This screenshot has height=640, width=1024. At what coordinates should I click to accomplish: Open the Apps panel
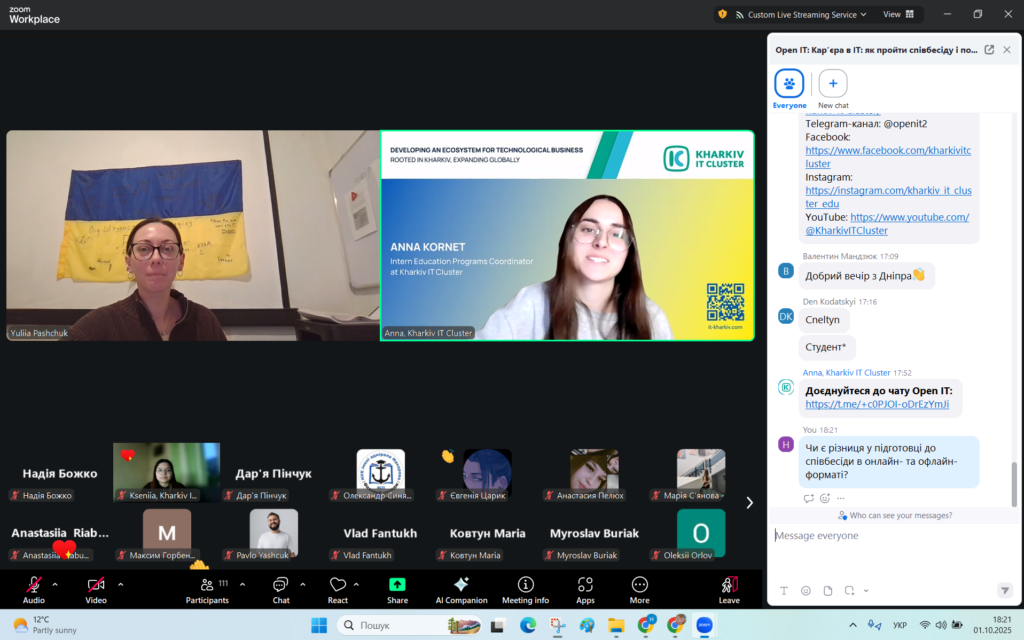[x=585, y=587]
